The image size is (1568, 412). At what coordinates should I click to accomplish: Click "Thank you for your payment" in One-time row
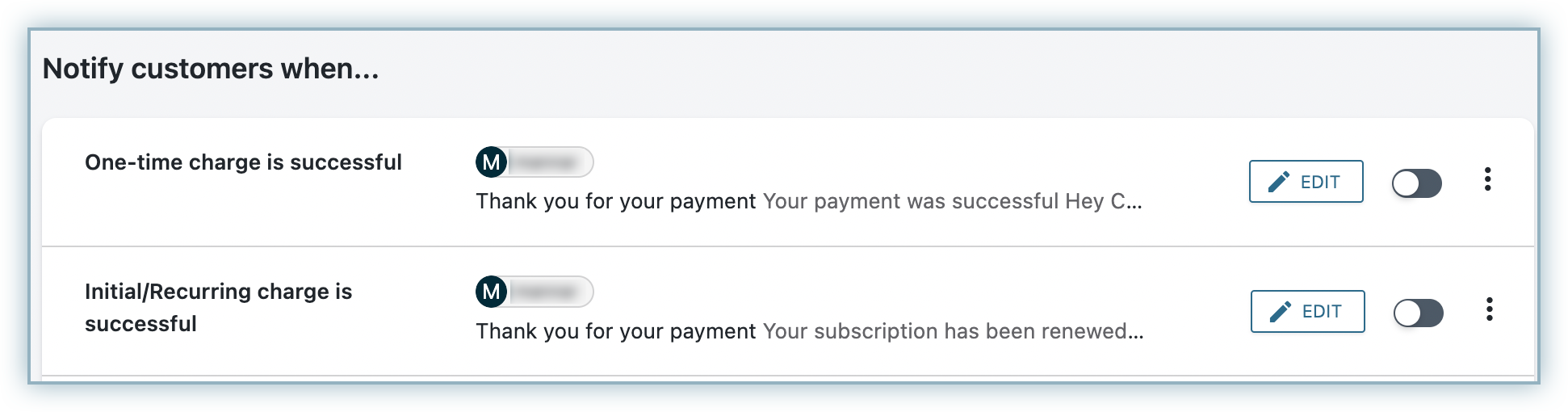[x=615, y=201]
